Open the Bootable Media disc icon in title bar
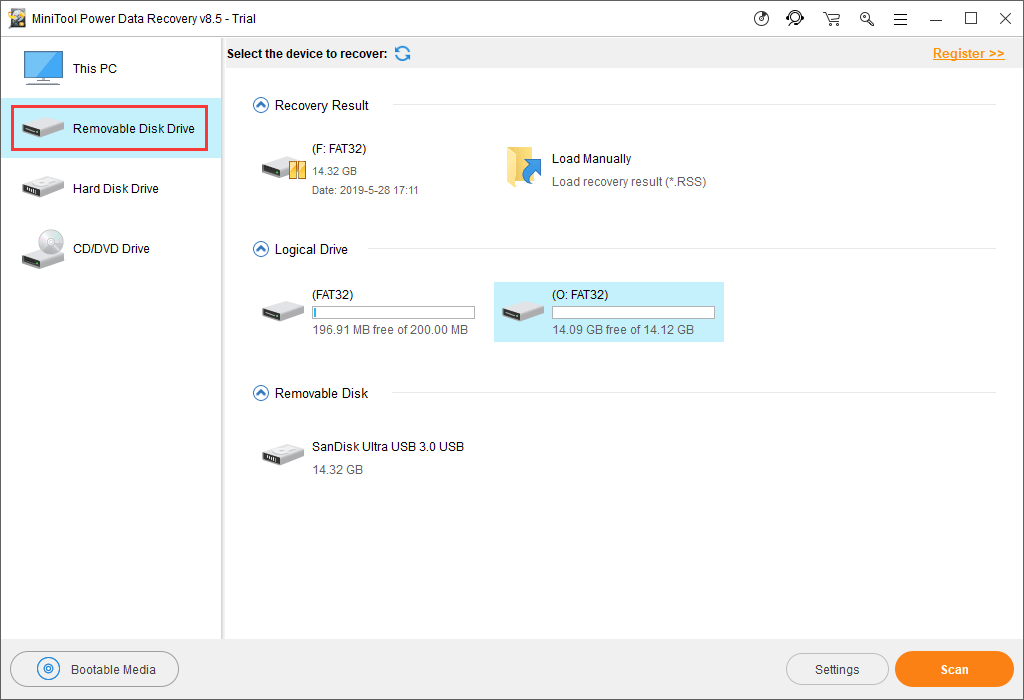 (x=761, y=18)
